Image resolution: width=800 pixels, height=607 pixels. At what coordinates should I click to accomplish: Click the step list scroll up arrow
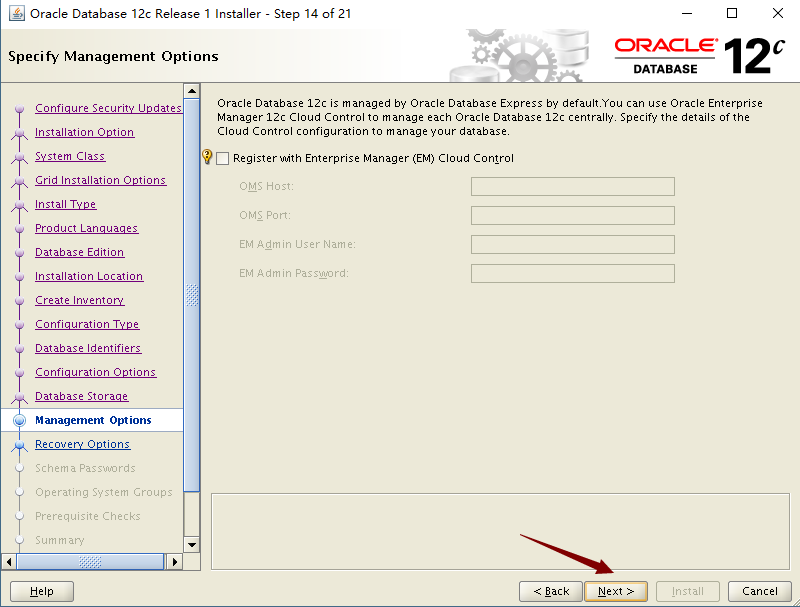(192, 91)
